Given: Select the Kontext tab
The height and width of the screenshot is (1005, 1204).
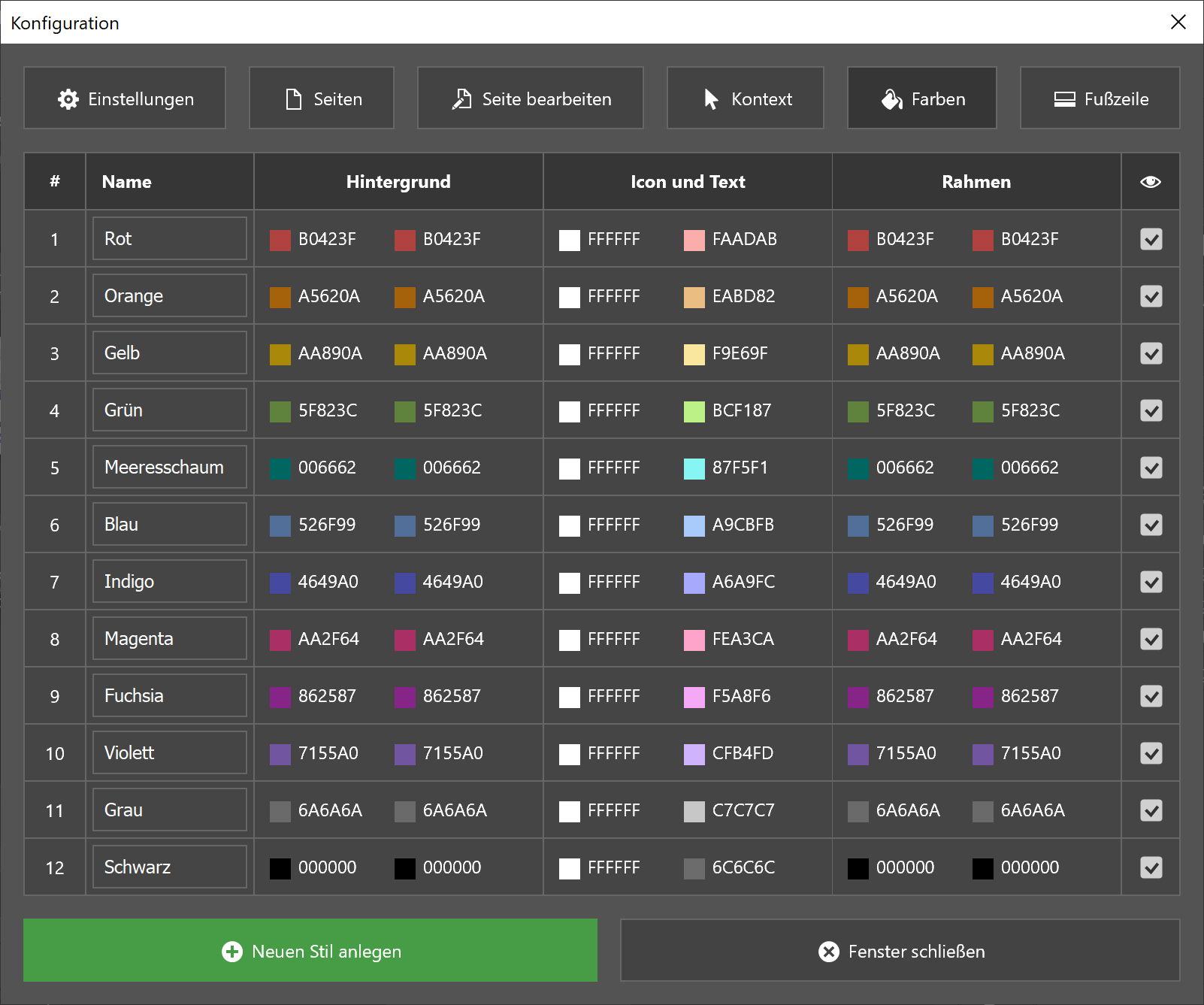Looking at the screenshot, I should click(746, 98).
